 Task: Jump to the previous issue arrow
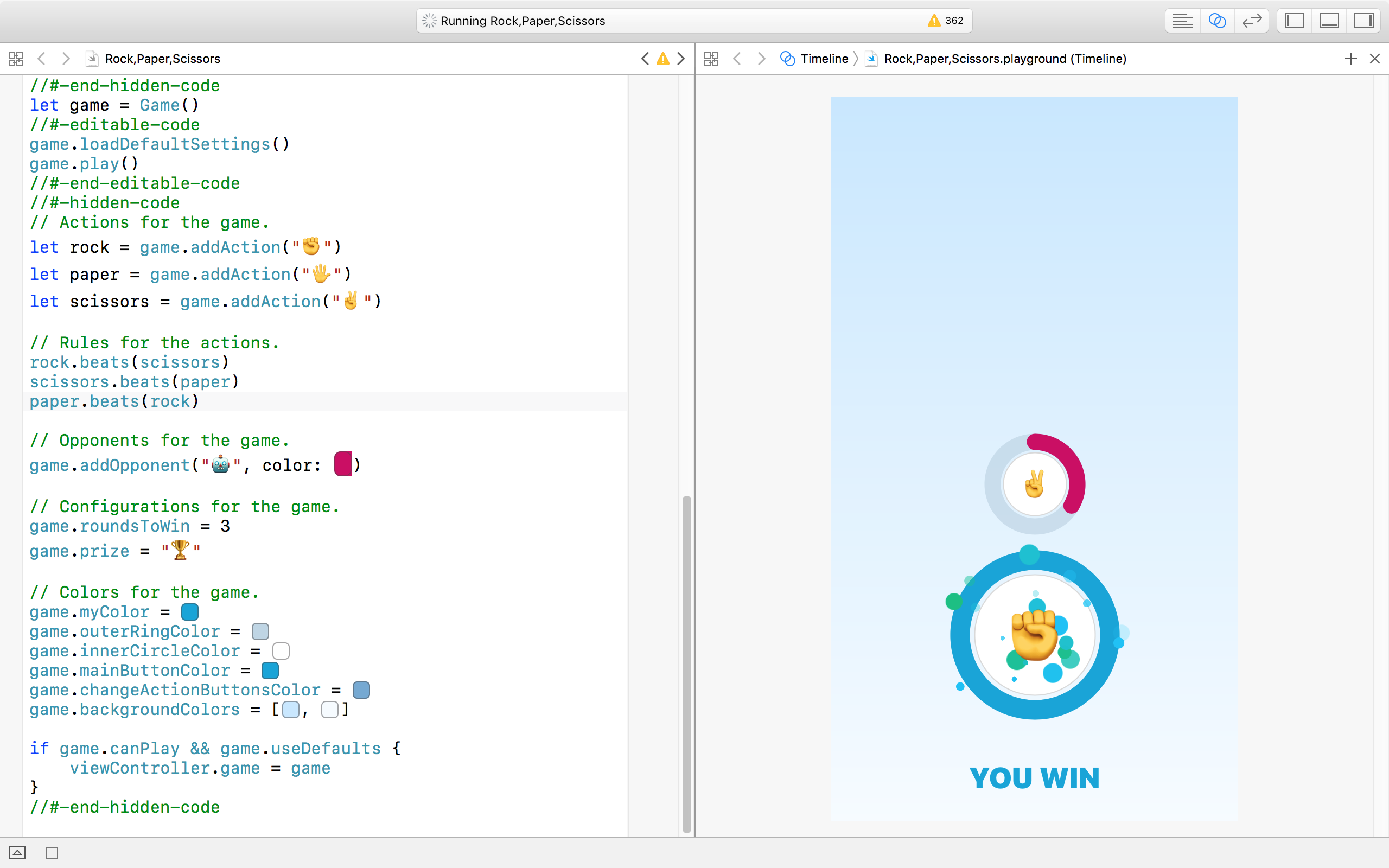tap(645, 59)
